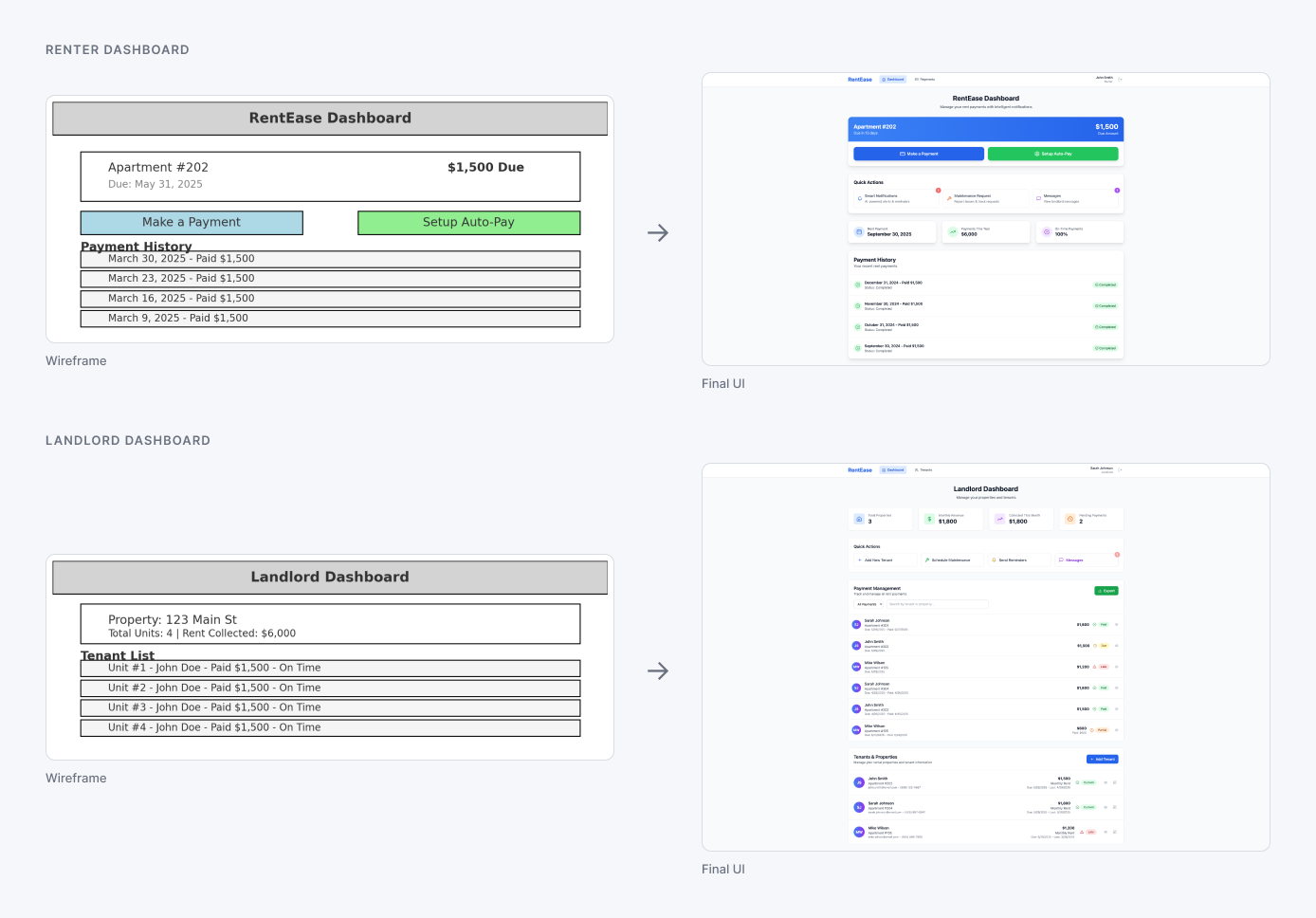This screenshot has height=918, width=1316.
Task: Open the Messages quick action in renter dashboard
Action: tap(1076, 198)
